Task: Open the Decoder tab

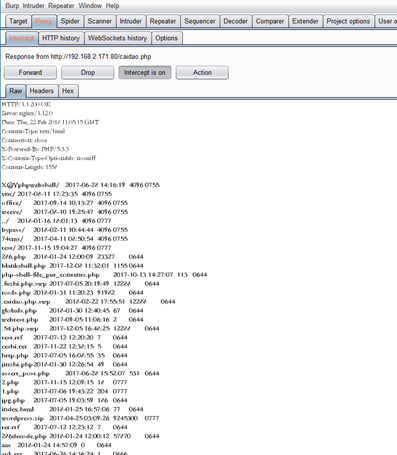Action: (x=236, y=21)
